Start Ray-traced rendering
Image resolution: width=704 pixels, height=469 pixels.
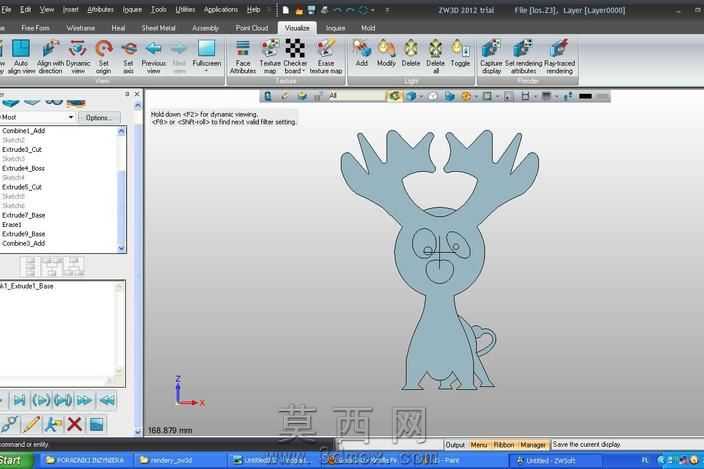[559, 57]
